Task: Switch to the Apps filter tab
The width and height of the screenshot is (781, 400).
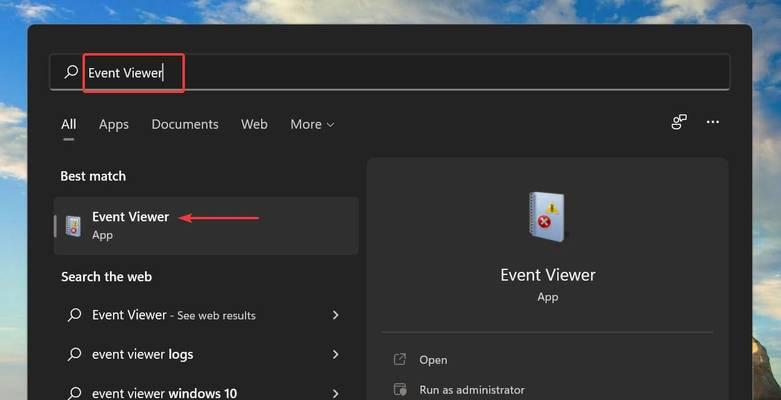Action: (x=114, y=124)
